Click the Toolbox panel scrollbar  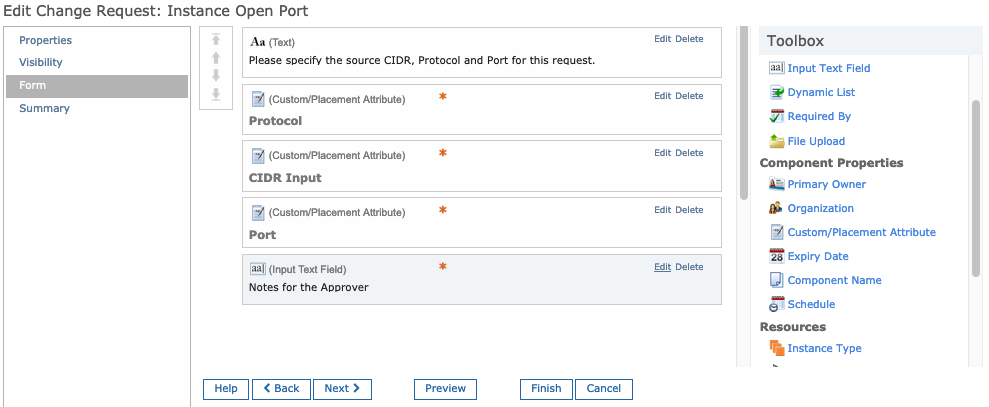[976, 188]
